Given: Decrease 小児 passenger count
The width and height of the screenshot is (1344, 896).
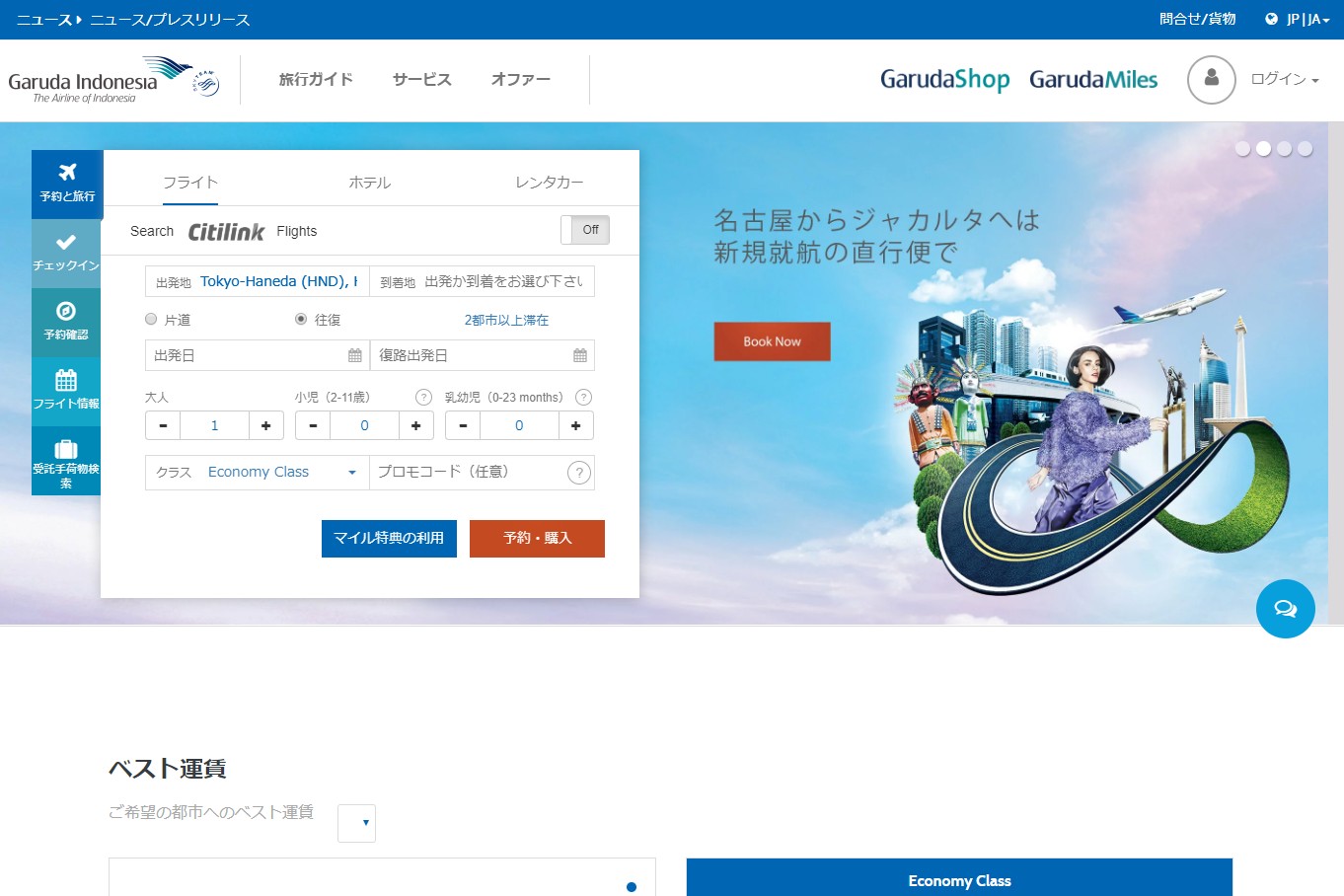Looking at the screenshot, I should coord(313,425).
